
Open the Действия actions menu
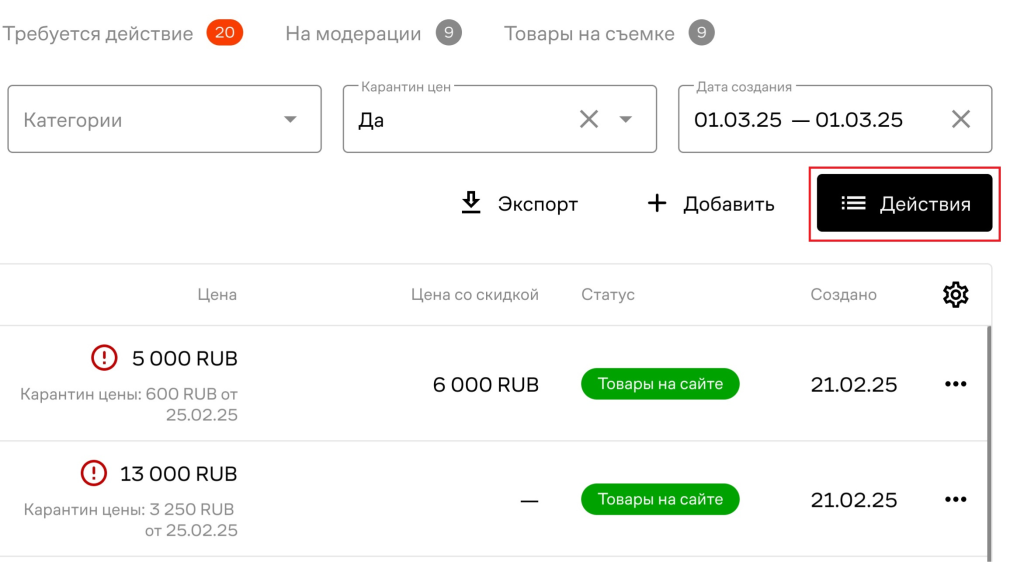904,204
